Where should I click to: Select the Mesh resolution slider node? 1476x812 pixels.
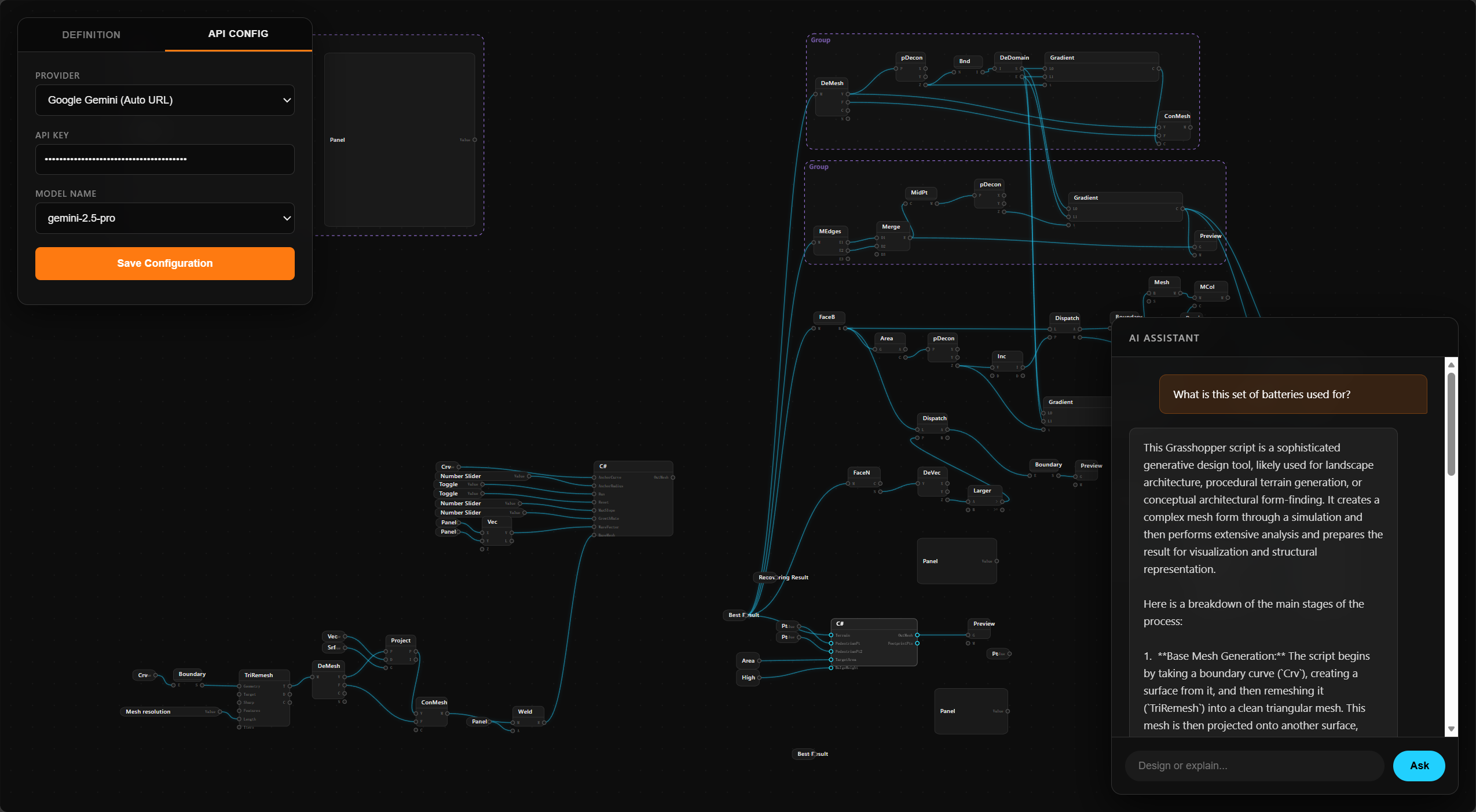(x=171, y=711)
